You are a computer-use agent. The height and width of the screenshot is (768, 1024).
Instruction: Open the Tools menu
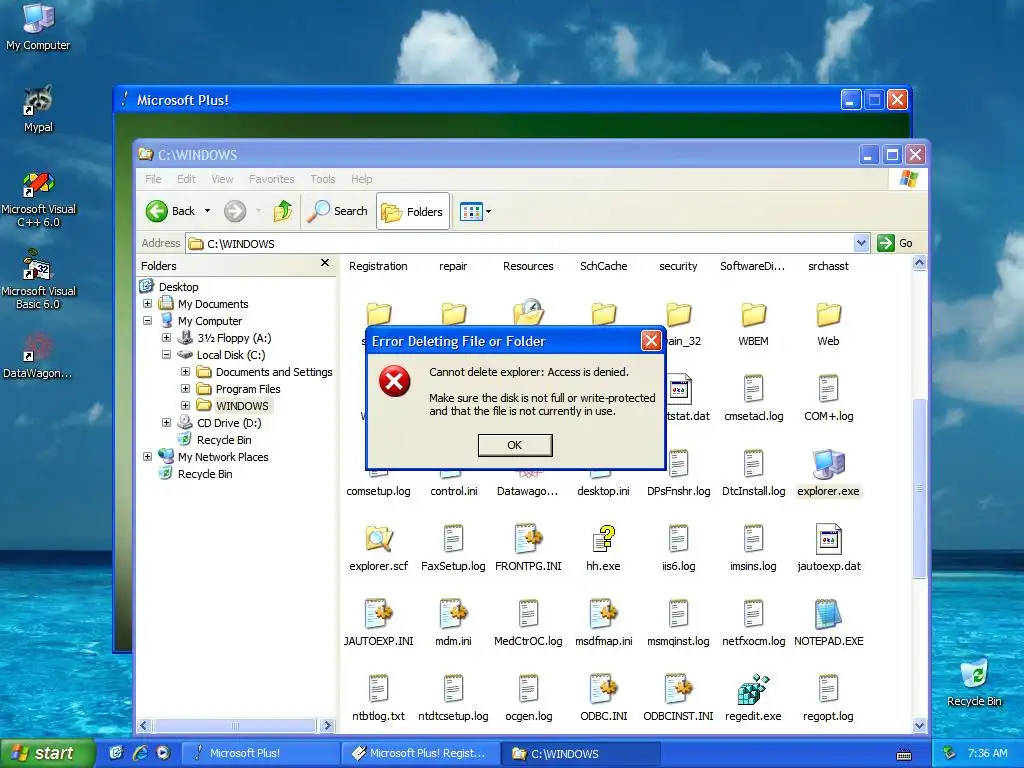pos(323,179)
